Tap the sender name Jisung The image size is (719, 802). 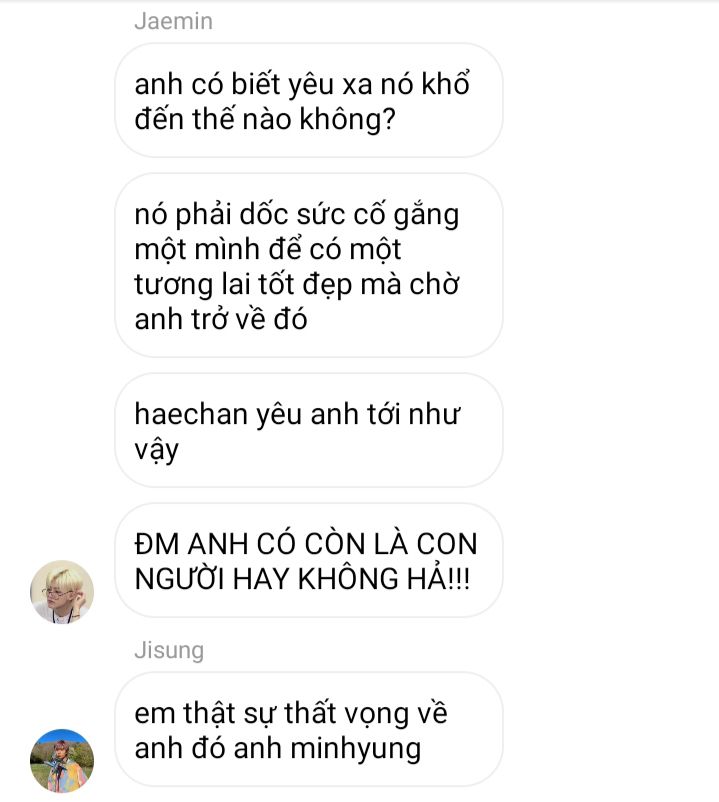coord(169,651)
